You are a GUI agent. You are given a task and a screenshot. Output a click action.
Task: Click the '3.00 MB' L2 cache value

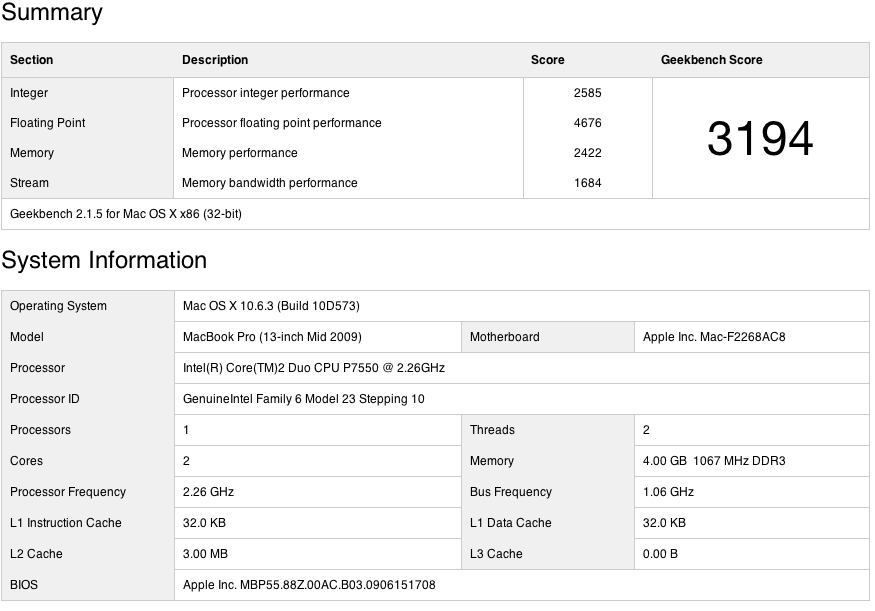tap(205, 554)
